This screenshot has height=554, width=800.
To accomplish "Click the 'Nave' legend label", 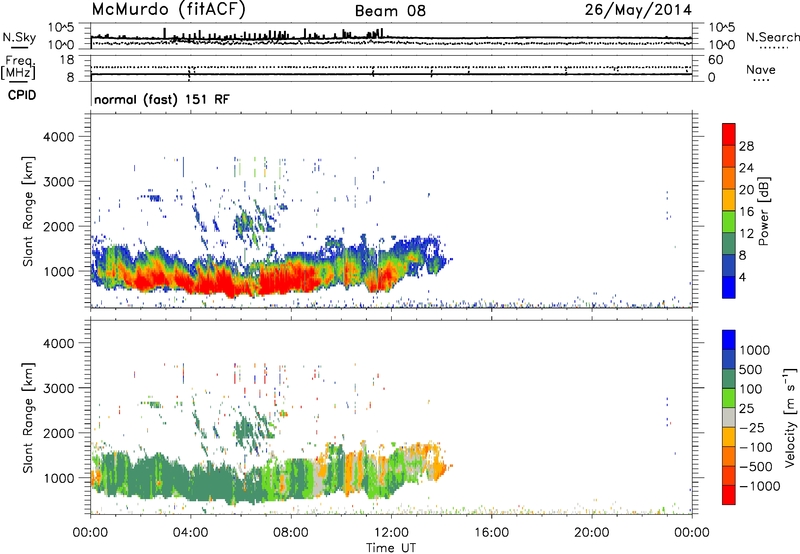I will coord(761,69).
